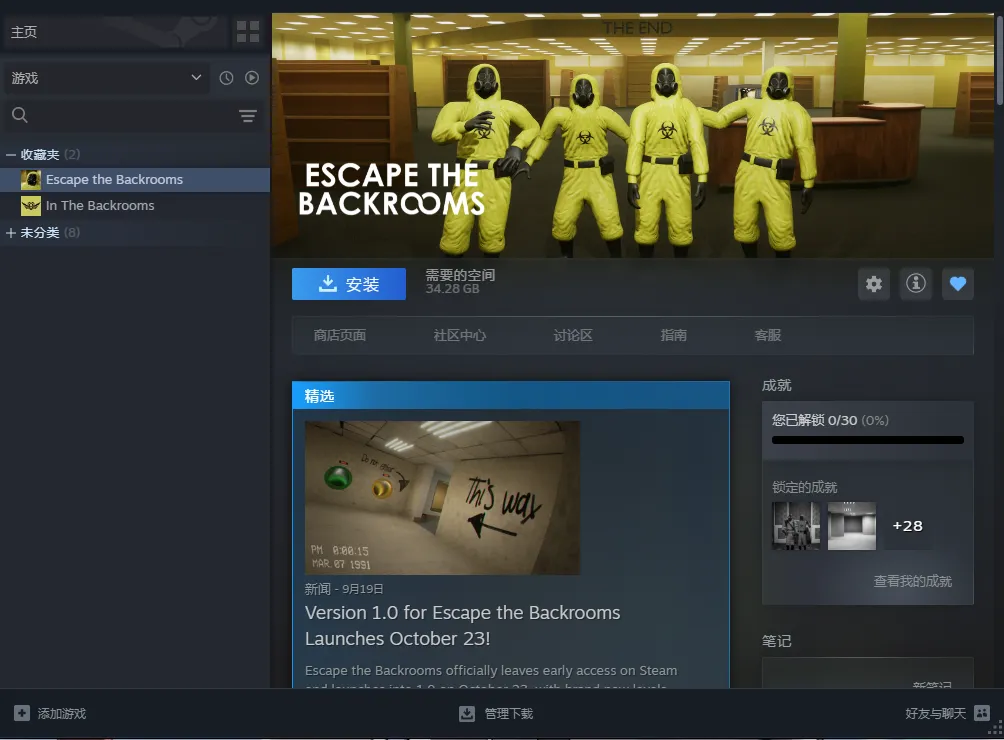Expand the 未分类 category

coord(11,233)
